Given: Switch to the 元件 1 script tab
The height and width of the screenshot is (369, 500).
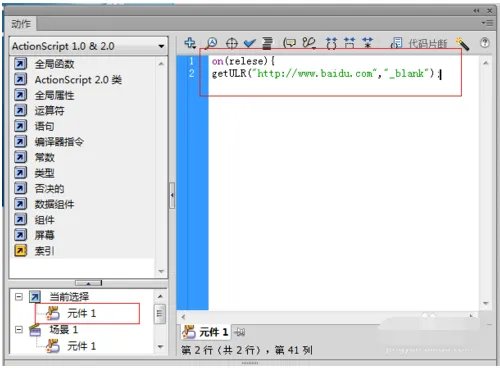Looking at the screenshot, I should click(x=206, y=332).
